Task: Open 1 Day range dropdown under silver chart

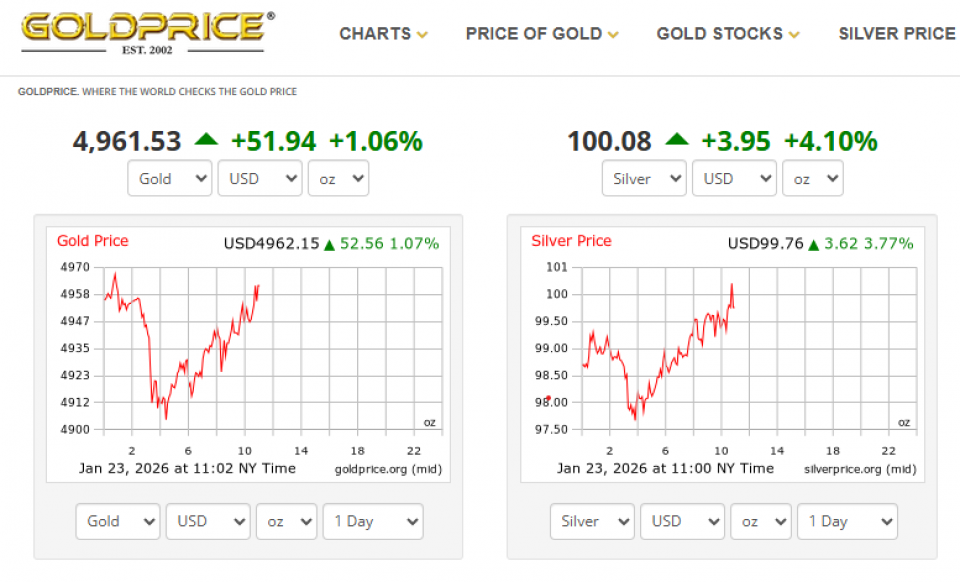Action: tap(847, 521)
